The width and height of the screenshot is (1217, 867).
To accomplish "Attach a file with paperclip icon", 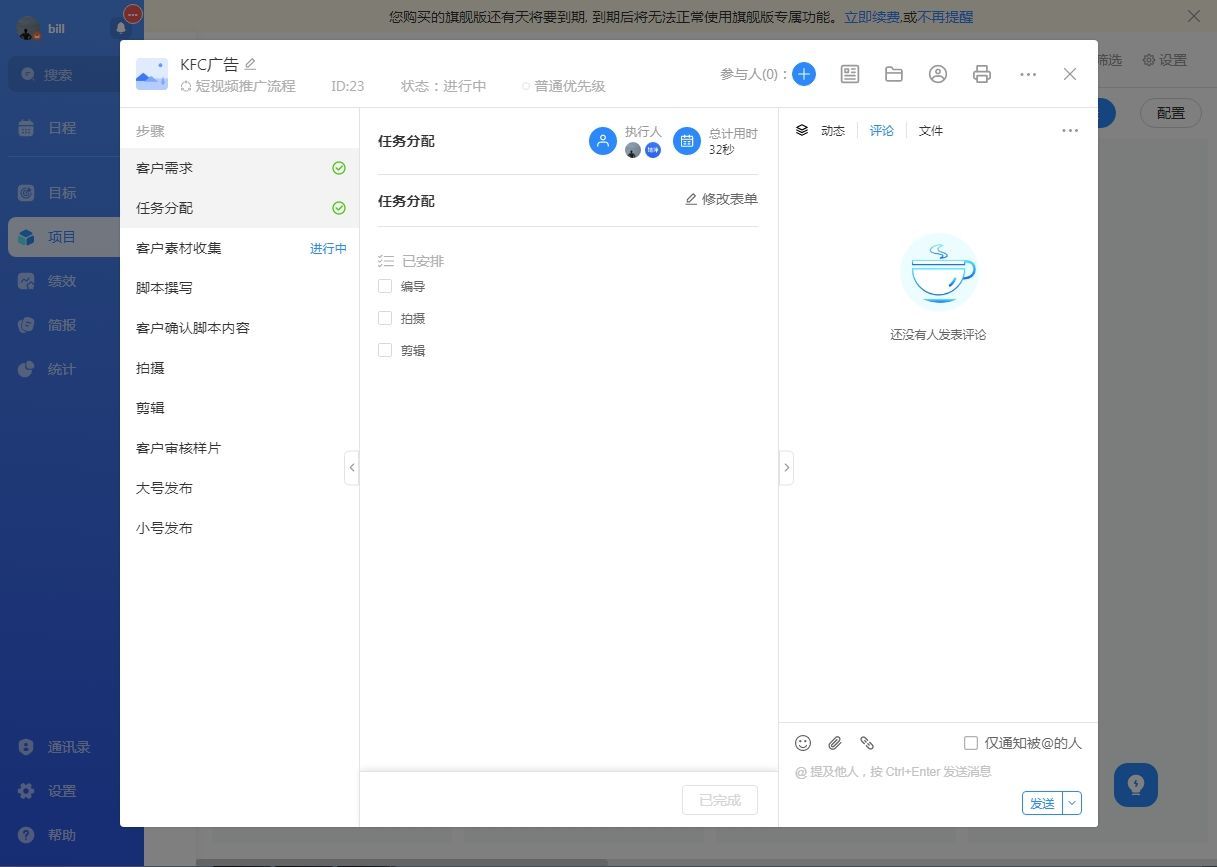I will (x=835, y=743).
